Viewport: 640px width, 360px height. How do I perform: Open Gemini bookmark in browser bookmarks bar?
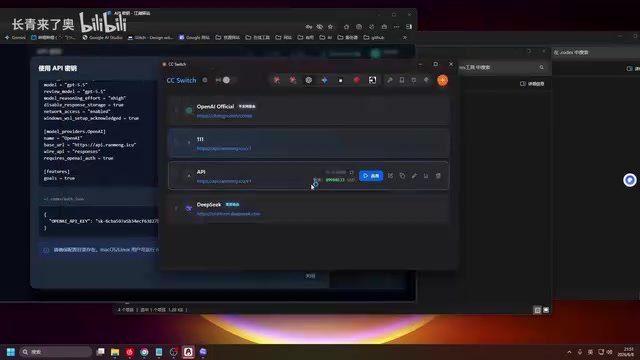pyautogui.click(x=15, y=38)
